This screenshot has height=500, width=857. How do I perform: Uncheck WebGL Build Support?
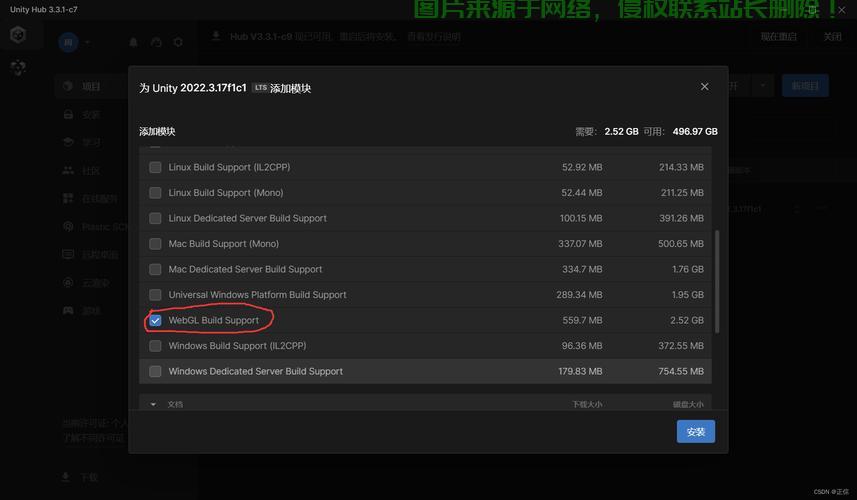(155, 320)
